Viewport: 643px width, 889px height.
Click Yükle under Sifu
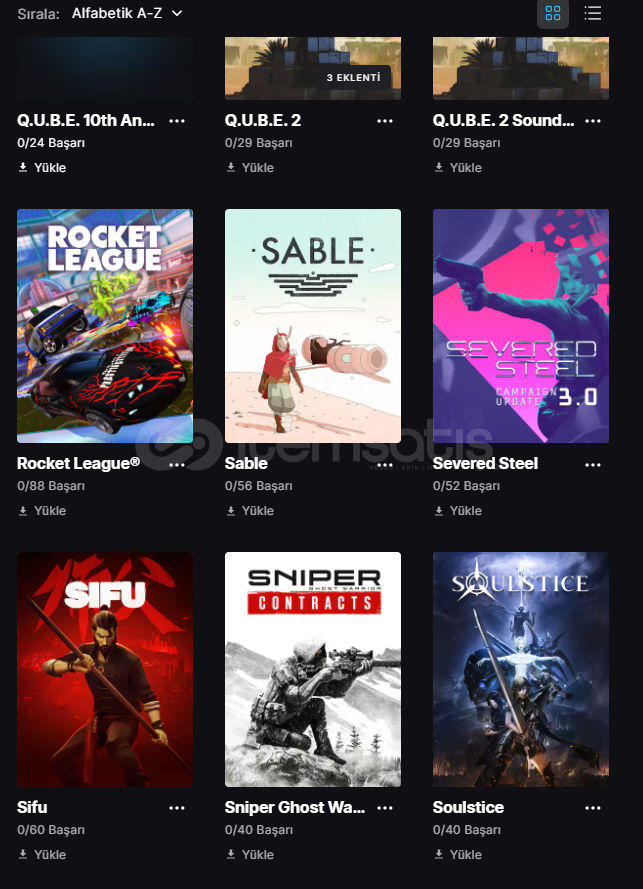(x=43, y=854)
